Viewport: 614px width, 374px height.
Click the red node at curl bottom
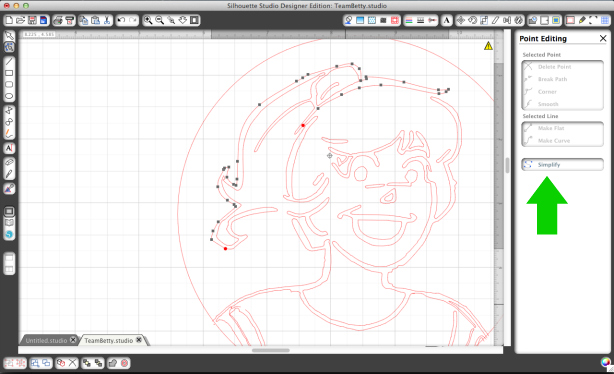pyautogui.click(x=225, y=249)
